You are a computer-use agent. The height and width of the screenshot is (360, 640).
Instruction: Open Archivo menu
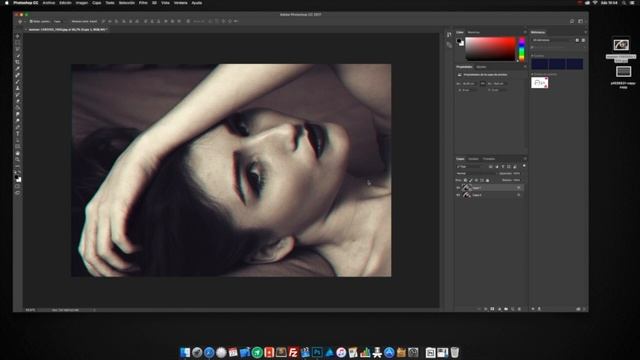tap(49, 3)
